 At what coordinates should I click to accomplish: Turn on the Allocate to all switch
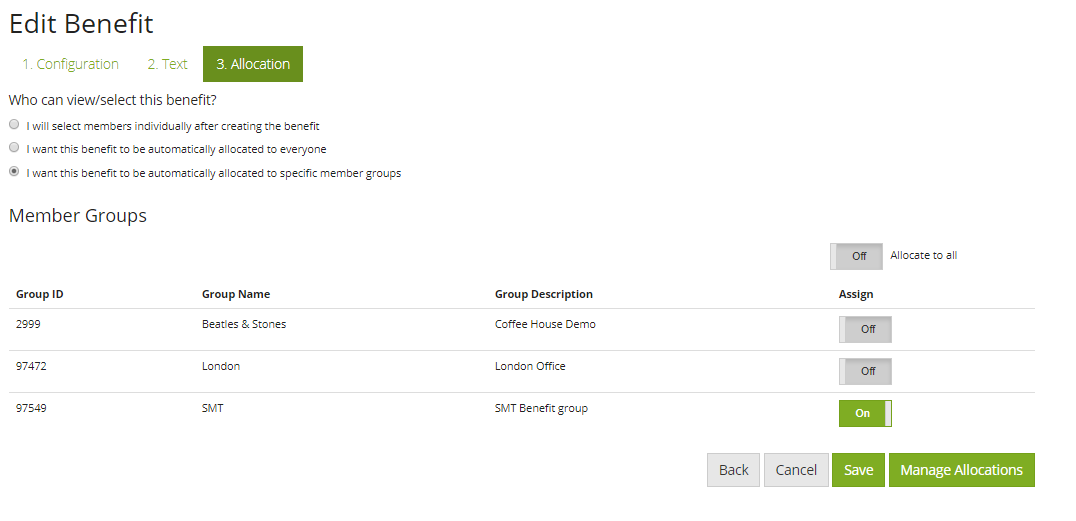[x=856, y=256]
